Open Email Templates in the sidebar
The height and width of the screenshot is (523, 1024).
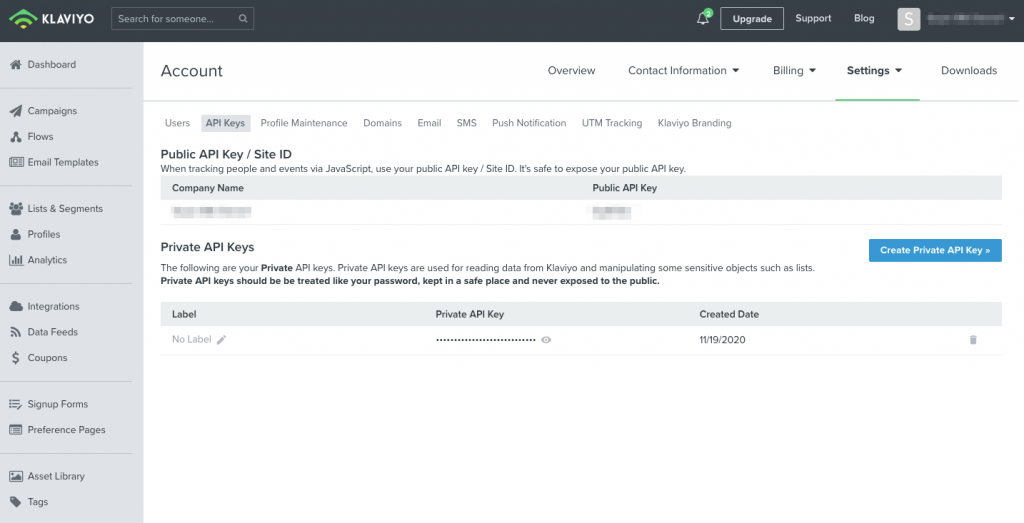point(63,162)
